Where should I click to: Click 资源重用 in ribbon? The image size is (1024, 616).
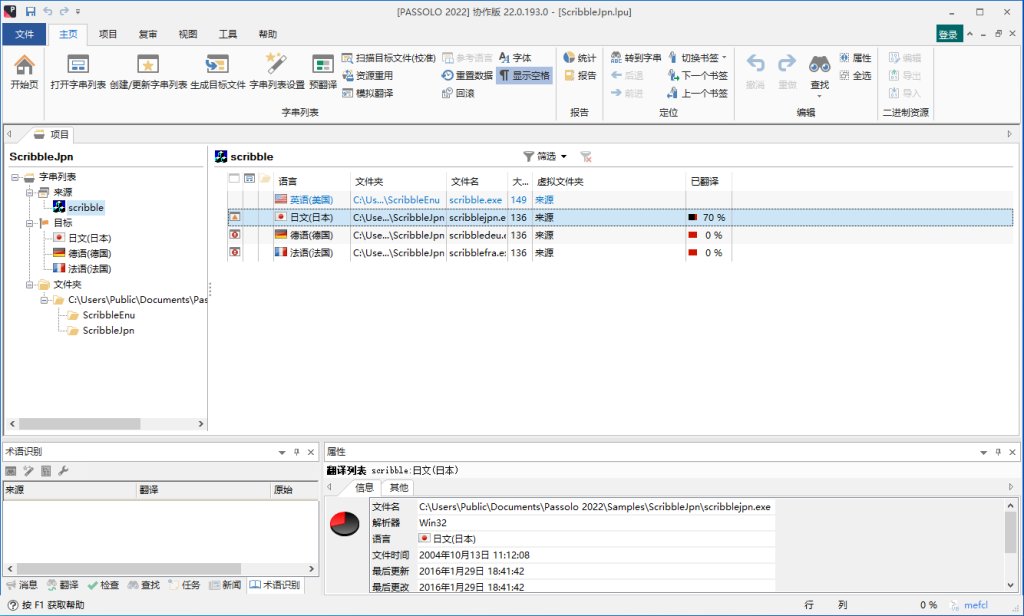(x=368, y=75)
